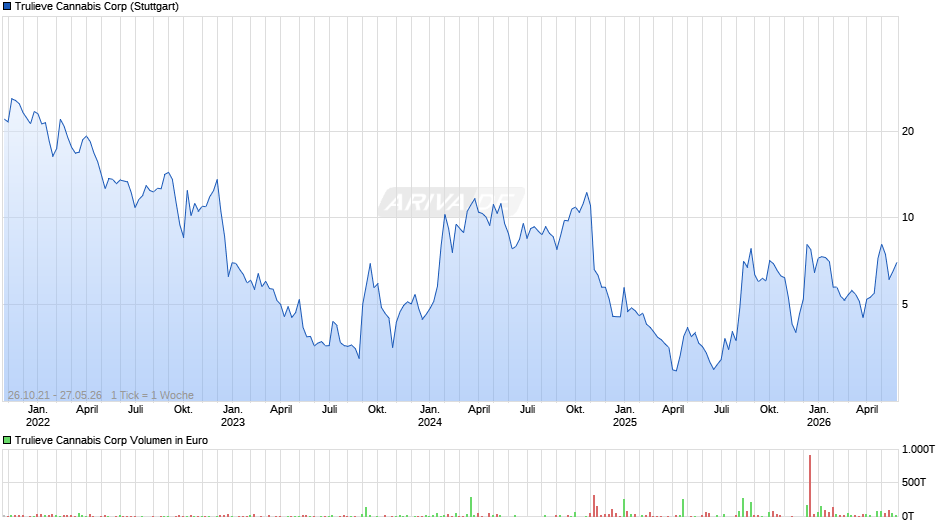Click the '2022' year label
This screenshot has width=940, height=526.
tap(38, 422)
